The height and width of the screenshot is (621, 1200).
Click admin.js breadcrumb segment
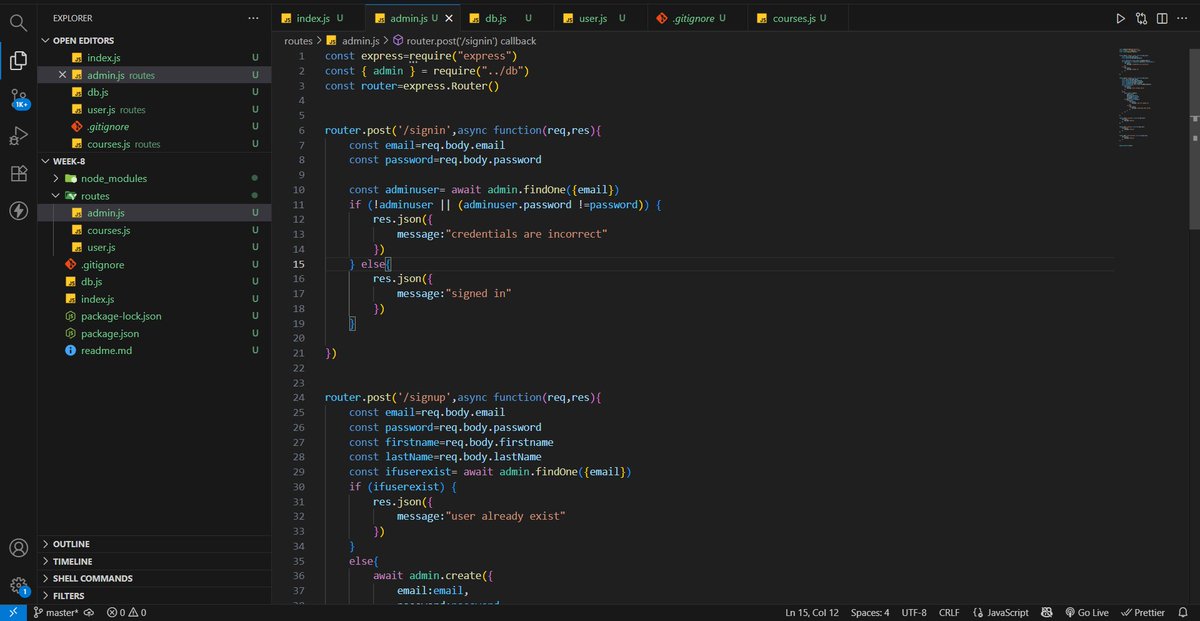pyautogui.click(x=353, y=41)
